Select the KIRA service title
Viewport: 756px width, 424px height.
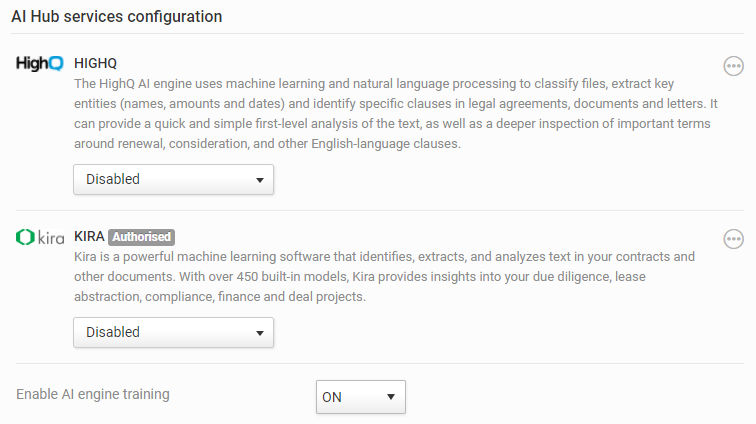(89, 237)
